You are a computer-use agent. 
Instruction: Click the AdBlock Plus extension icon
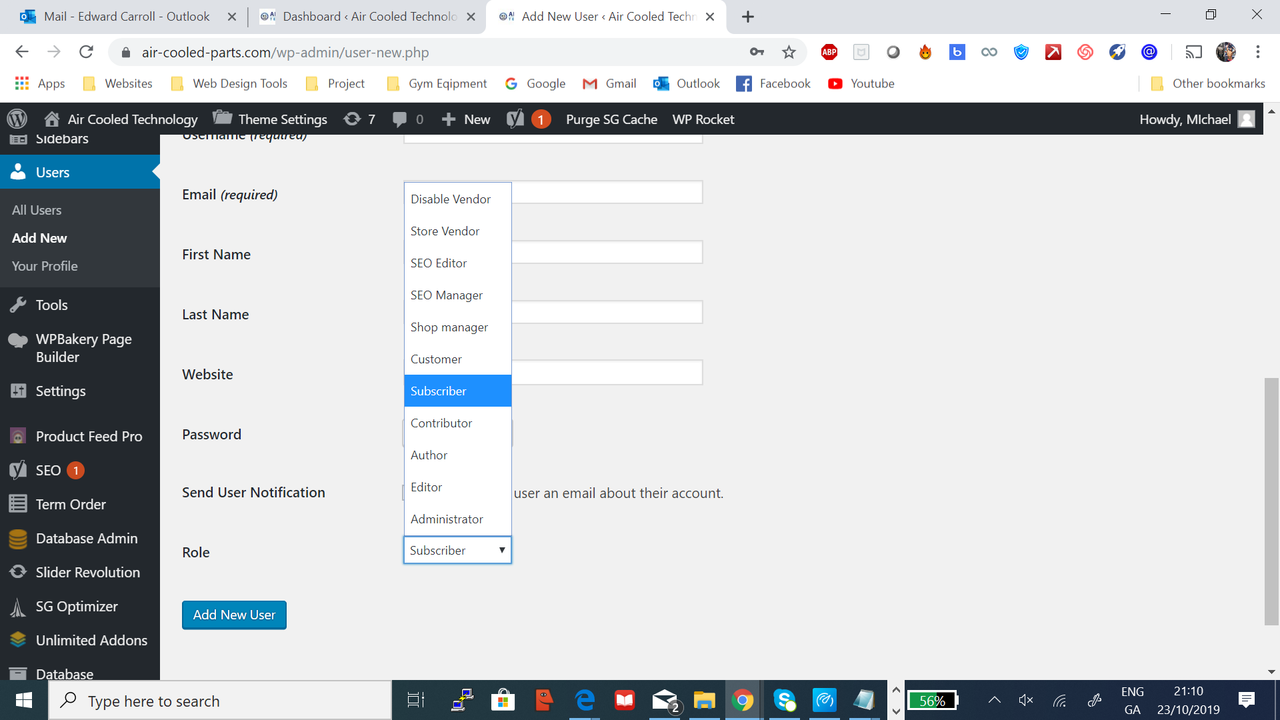point(829,52)
